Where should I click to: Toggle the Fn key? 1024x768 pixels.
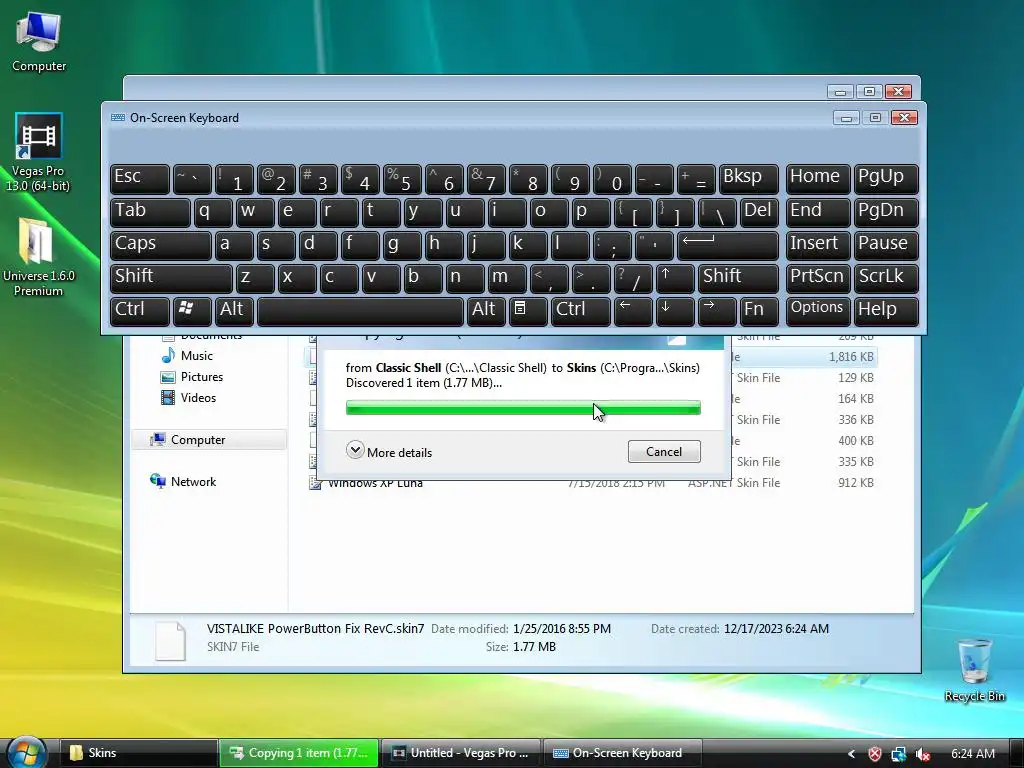pos(759,310)
